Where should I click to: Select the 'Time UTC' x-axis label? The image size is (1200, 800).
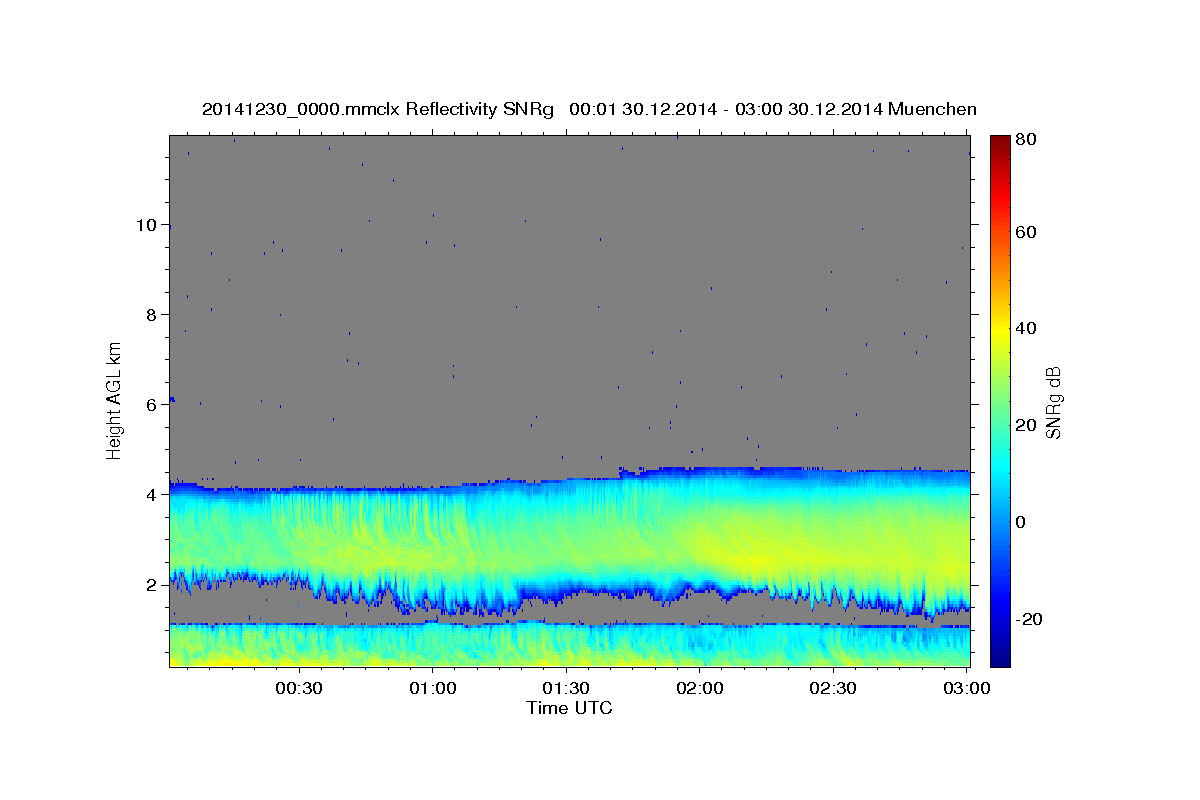pyautogui.click(x=569, y=708)
